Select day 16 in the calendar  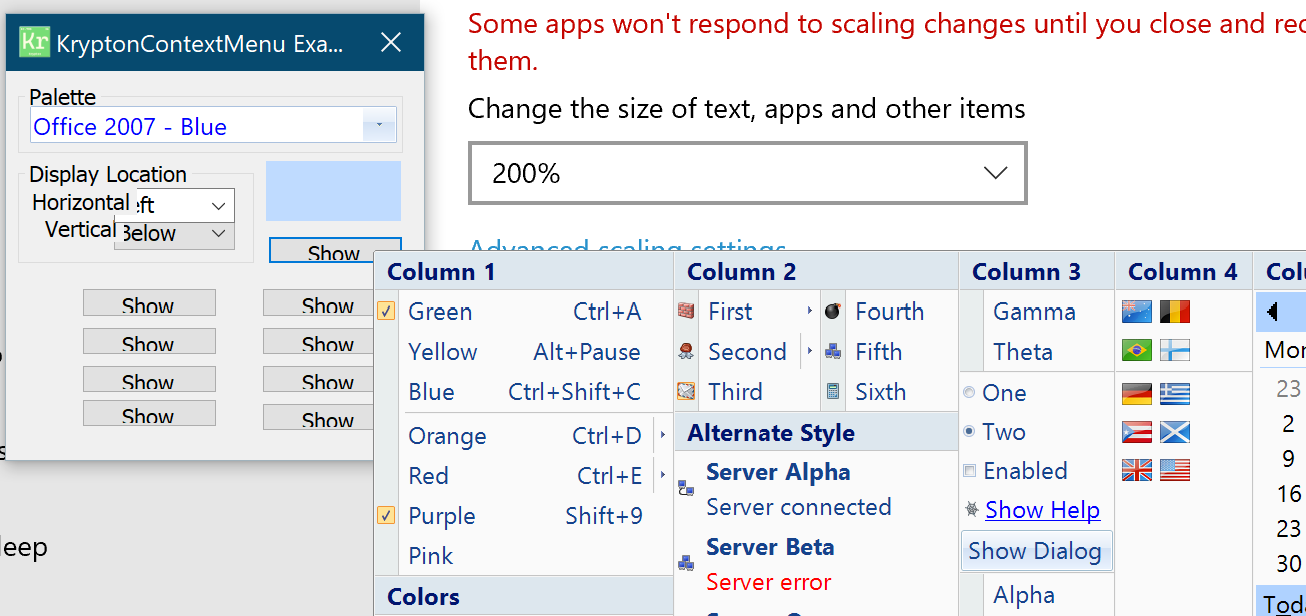click(x=1288, y=494)
